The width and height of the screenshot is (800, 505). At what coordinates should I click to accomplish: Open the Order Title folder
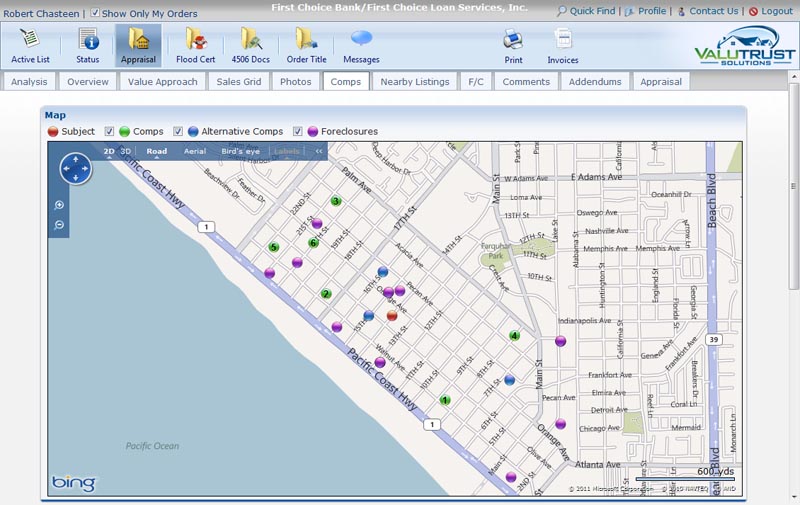[306, 41]
